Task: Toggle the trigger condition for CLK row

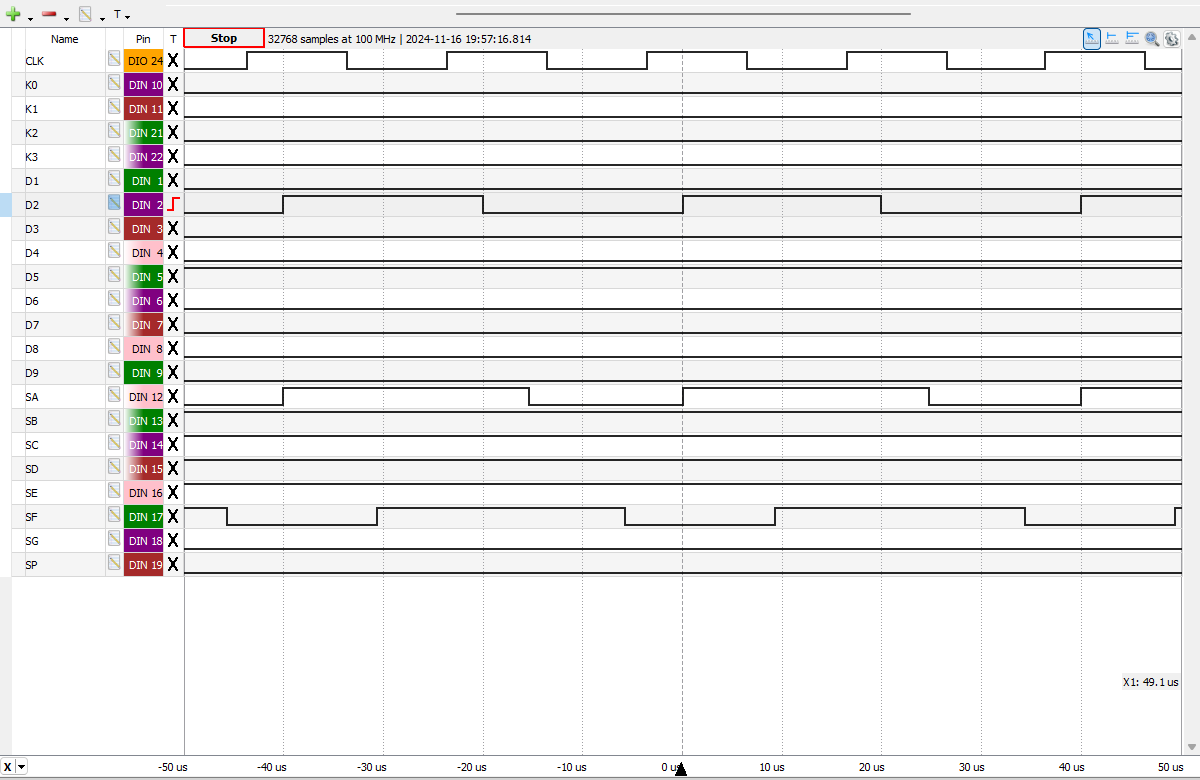Action: point(173,61)
